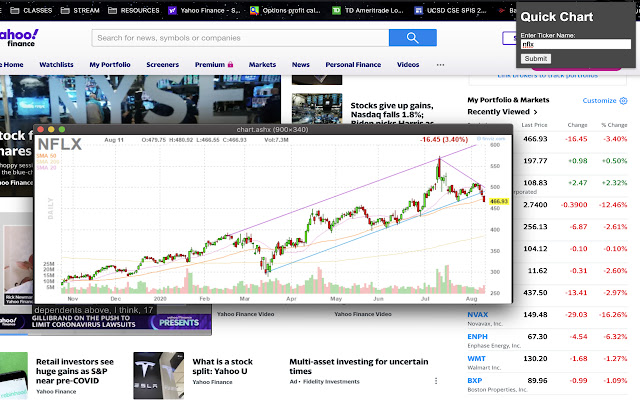The width and height of the screenshot is (640, 400).
Task: Open the ad options three-dot menu
Action: (x=436, y=381)
